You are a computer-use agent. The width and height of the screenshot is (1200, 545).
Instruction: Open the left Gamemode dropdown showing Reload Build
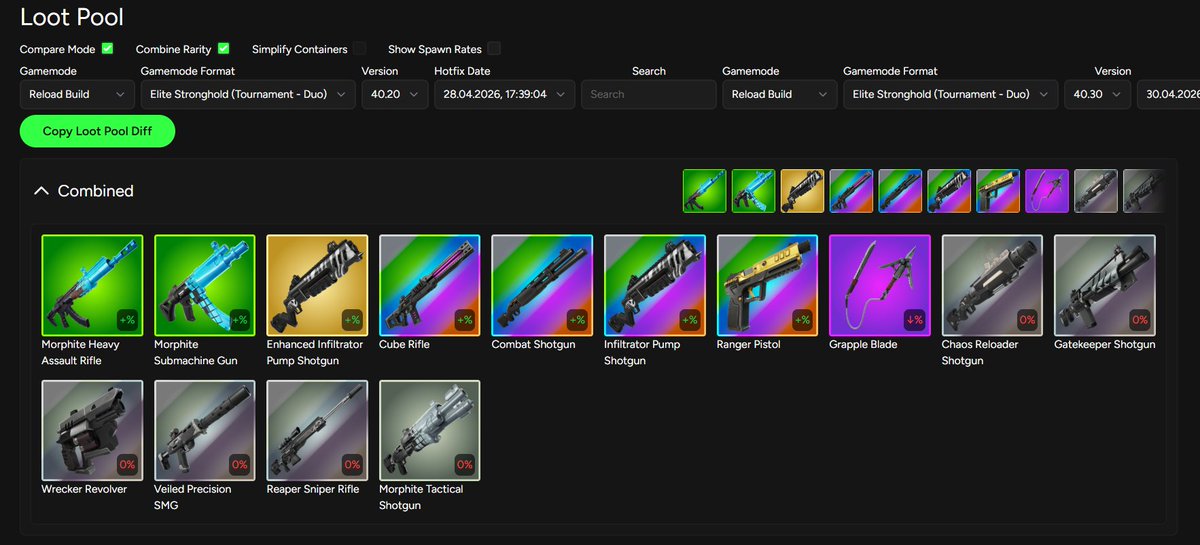[77, 94]
